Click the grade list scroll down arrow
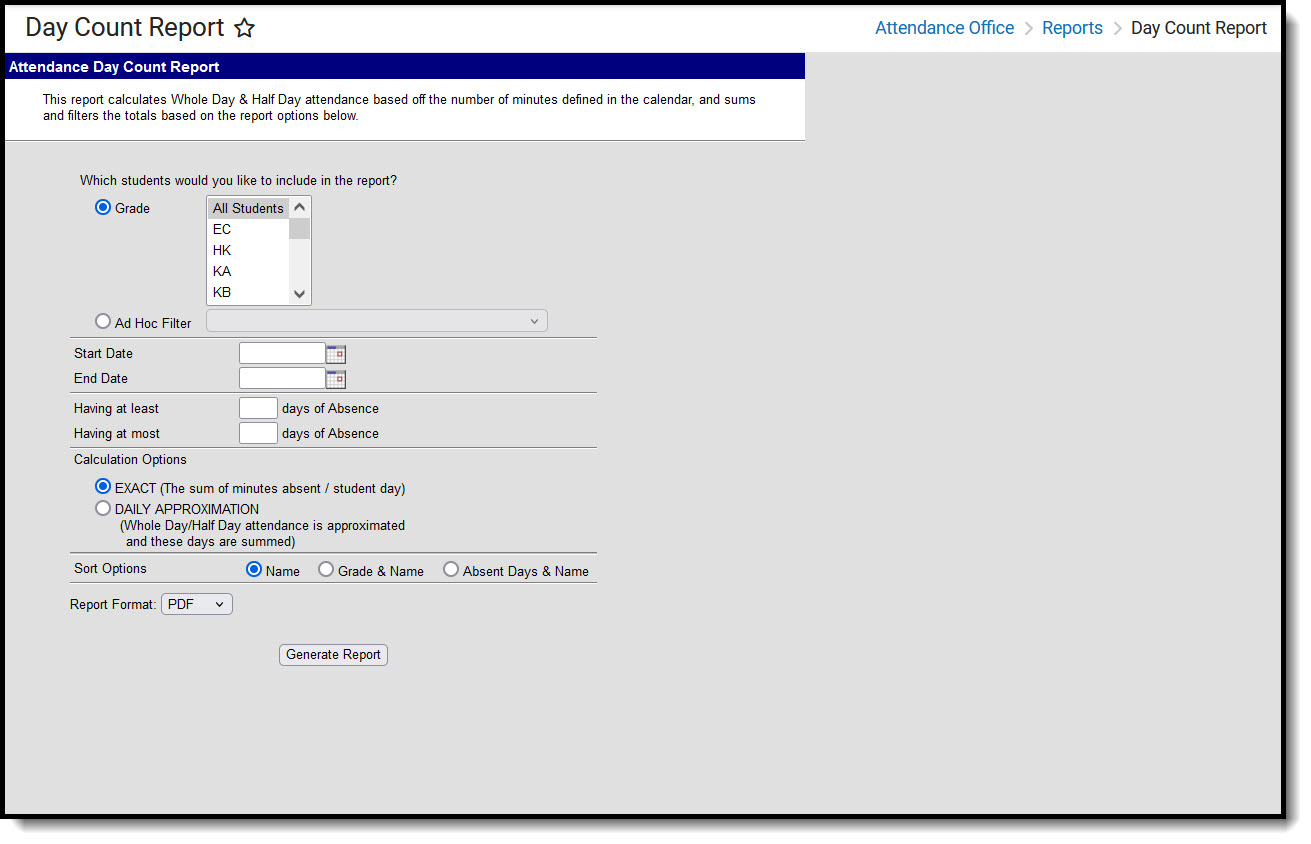Image resolution: width=1311 pixels, height=844 pixels. [x=299, y=294]
